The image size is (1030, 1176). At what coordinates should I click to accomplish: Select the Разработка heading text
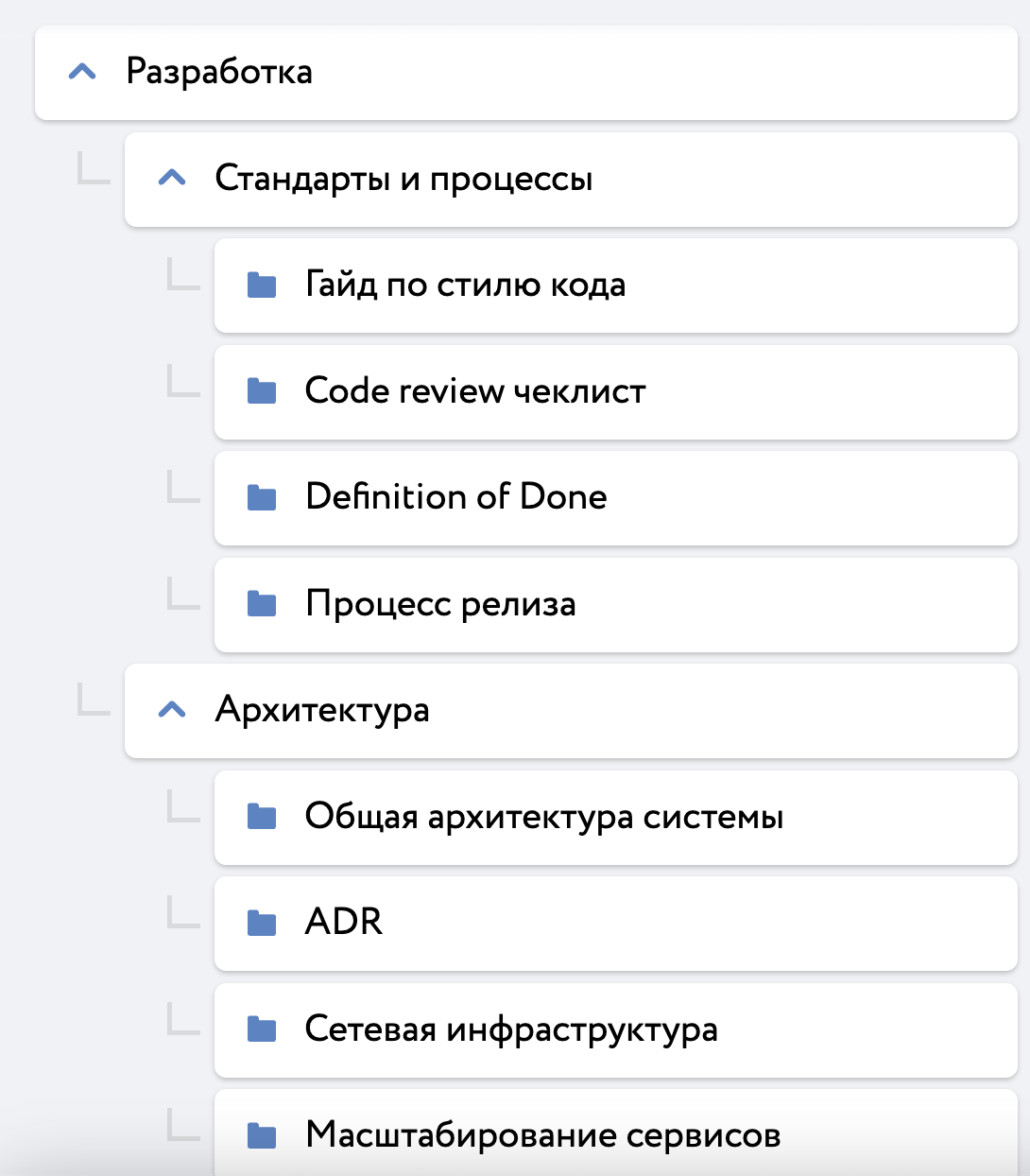pos(219,72)
